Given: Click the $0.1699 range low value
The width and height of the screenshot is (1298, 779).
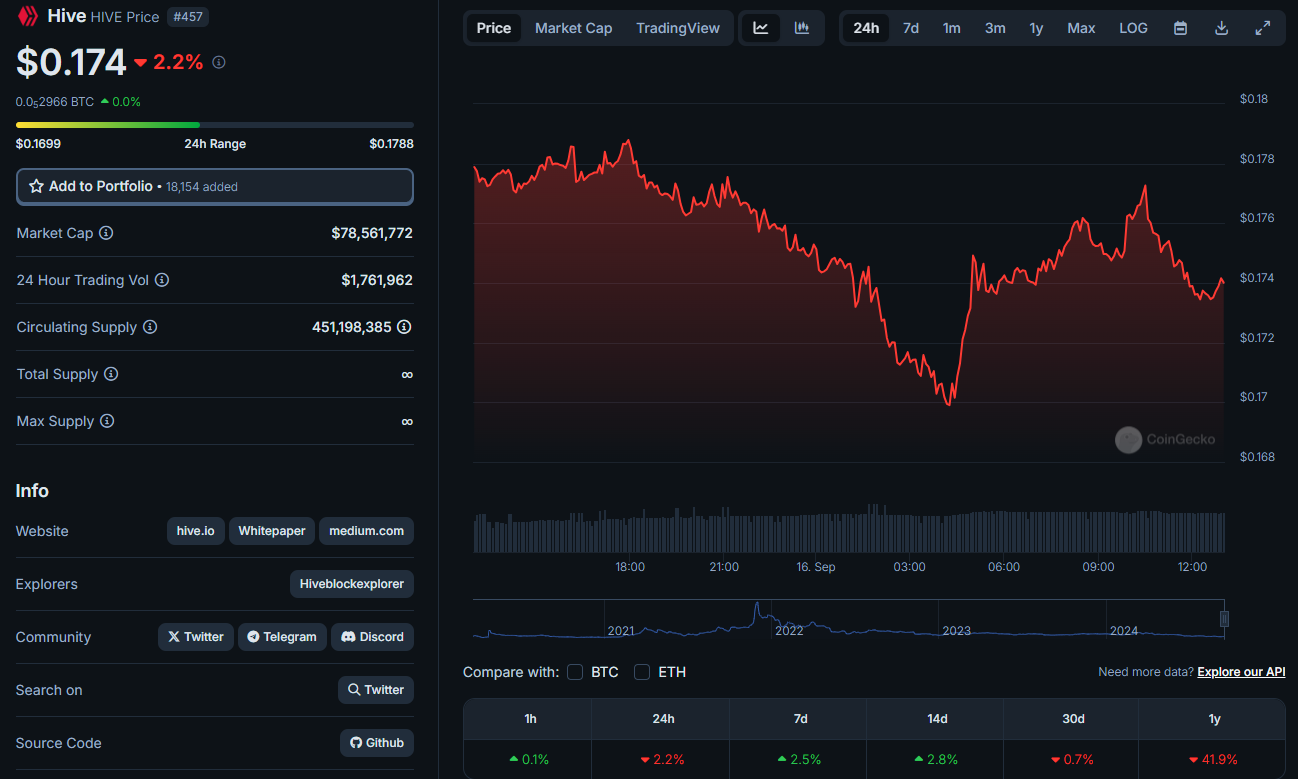Looking at the screenshot, I should tap(38, 143).
